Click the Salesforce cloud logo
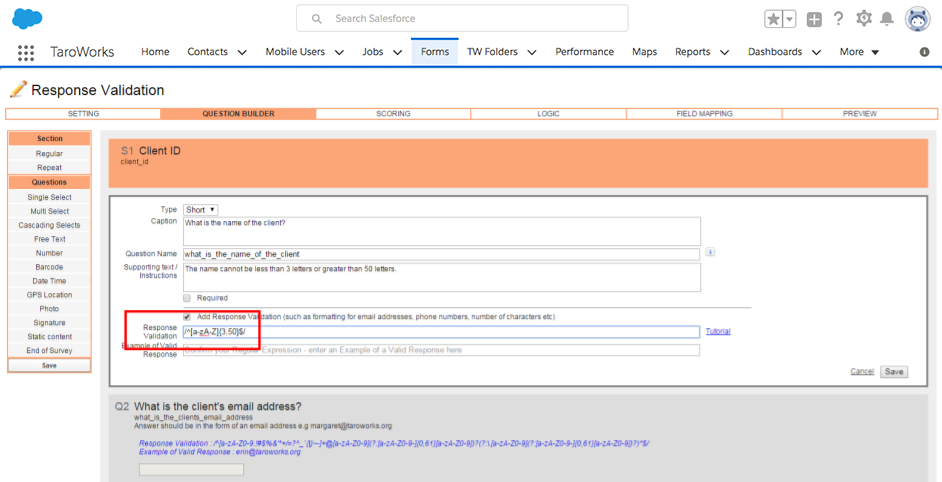The image size is (942, 482). (x=27, y=19)
